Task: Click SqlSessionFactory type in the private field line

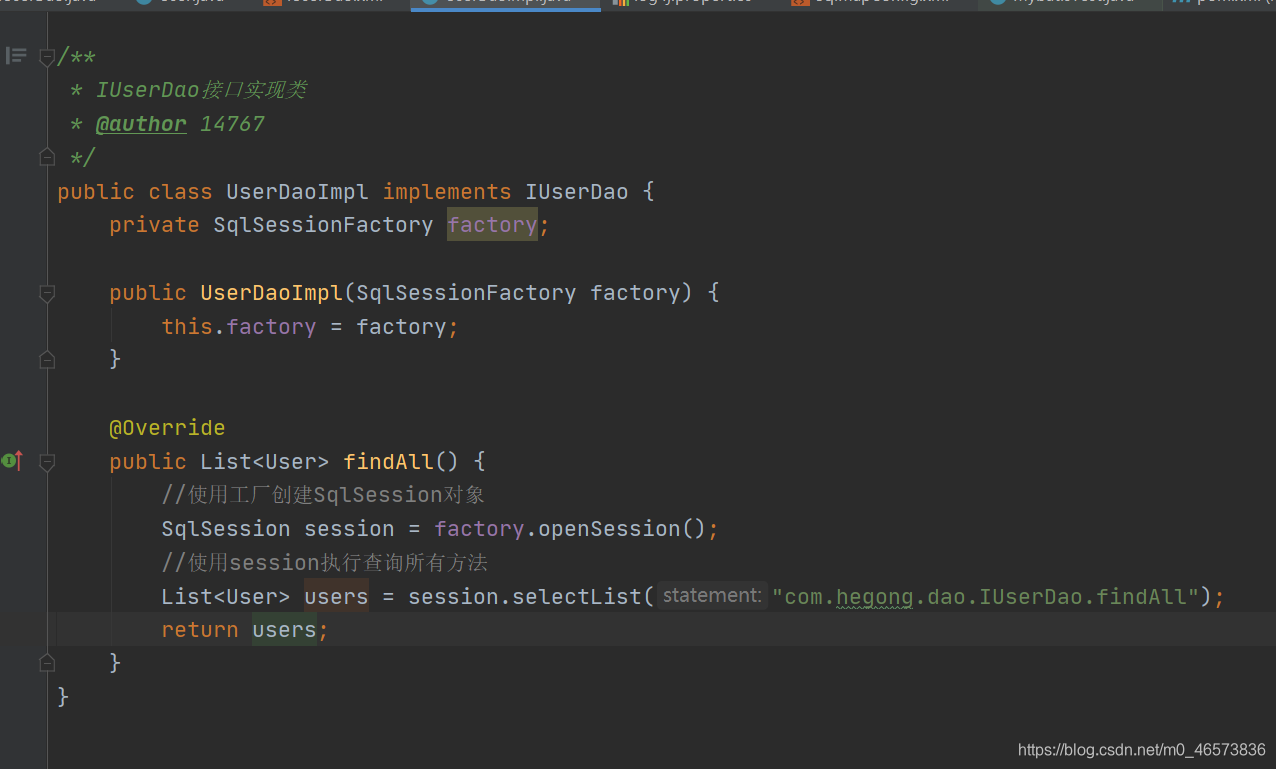Action: point(323,225)
